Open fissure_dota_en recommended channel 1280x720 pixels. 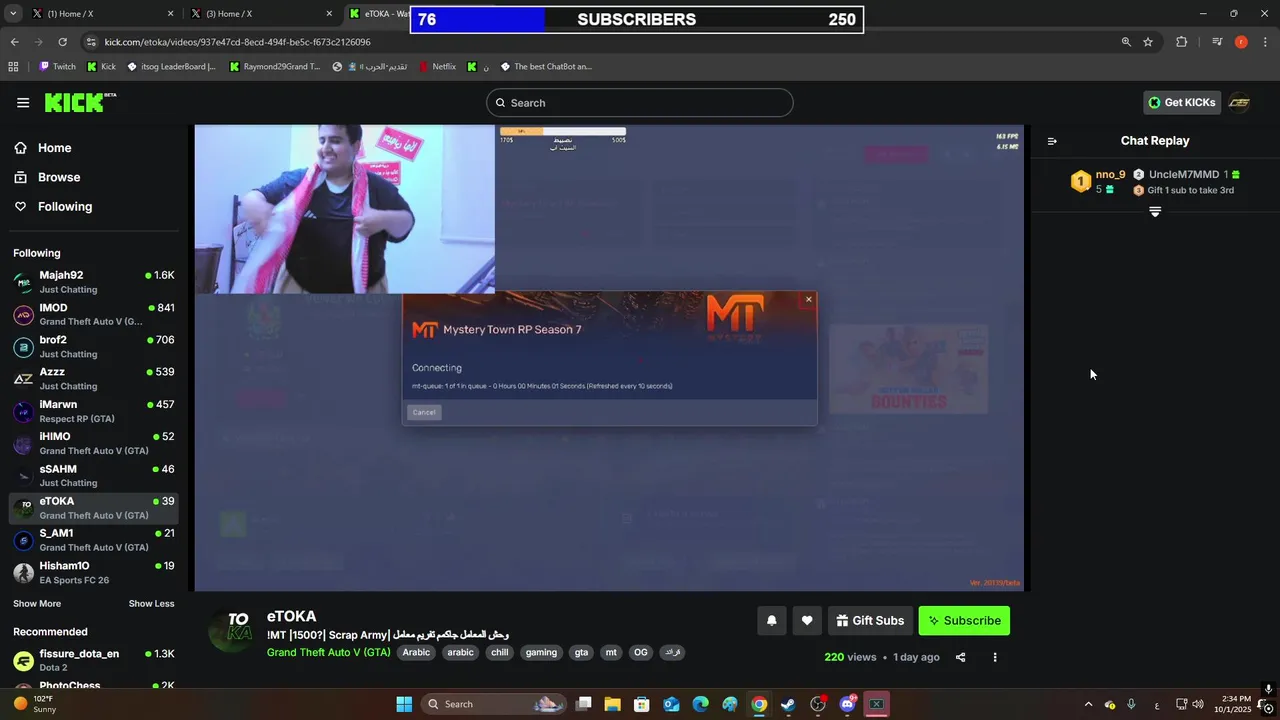click(x=93, y=660)
